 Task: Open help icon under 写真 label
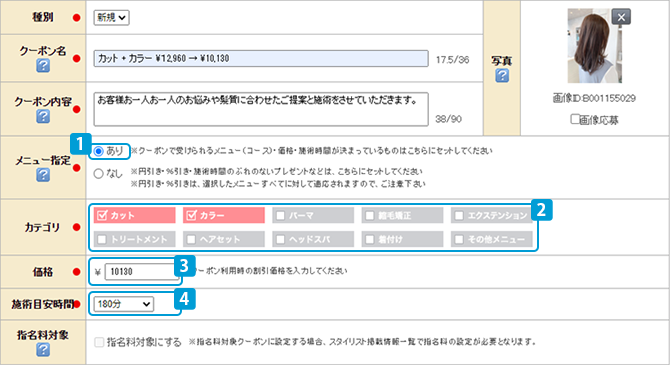tap(502, 76)
